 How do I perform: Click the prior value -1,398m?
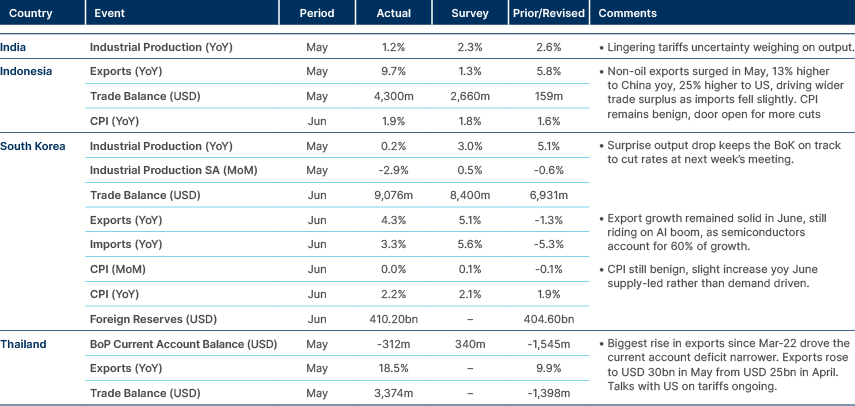click(549, 393)
